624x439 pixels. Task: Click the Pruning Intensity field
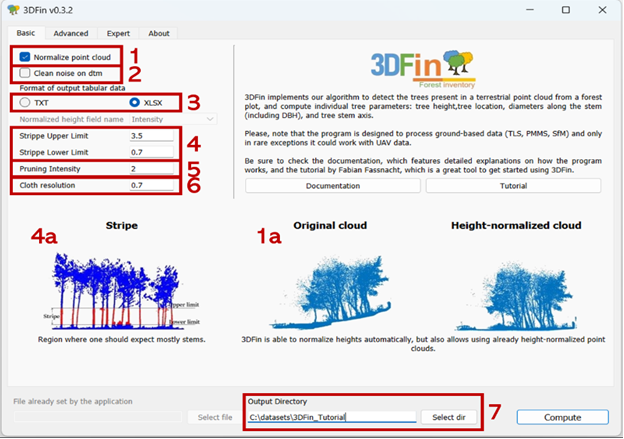(152, 169)
